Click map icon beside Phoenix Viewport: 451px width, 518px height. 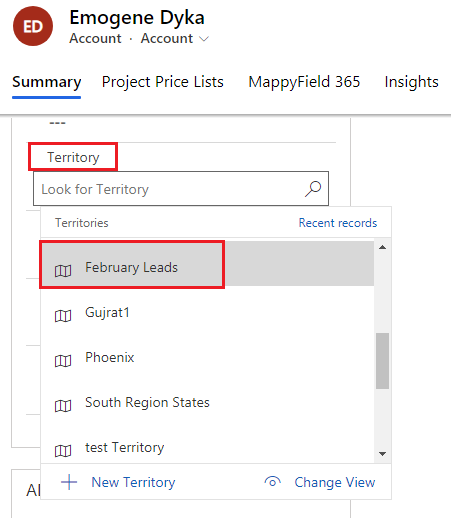click(x=63, y=361)
